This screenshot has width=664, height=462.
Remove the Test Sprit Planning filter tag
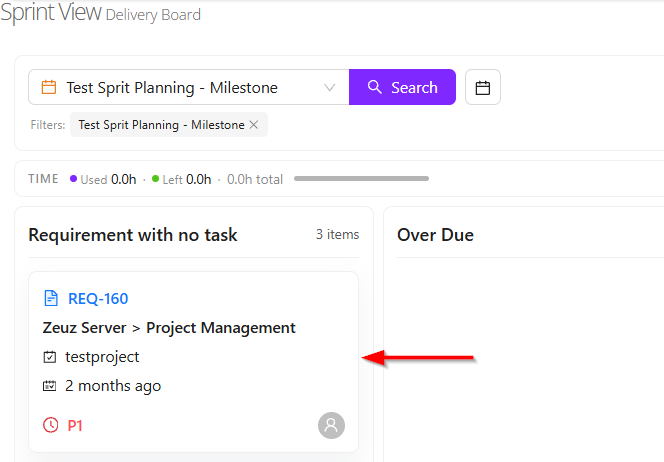(x=254, y=125)
